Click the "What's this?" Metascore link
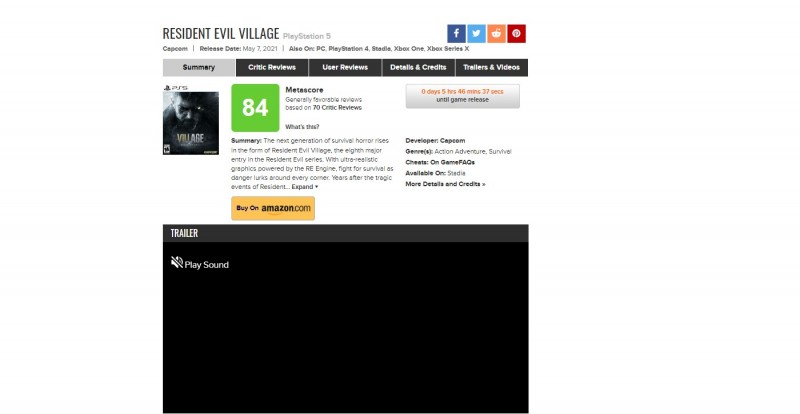 [302, 127]
